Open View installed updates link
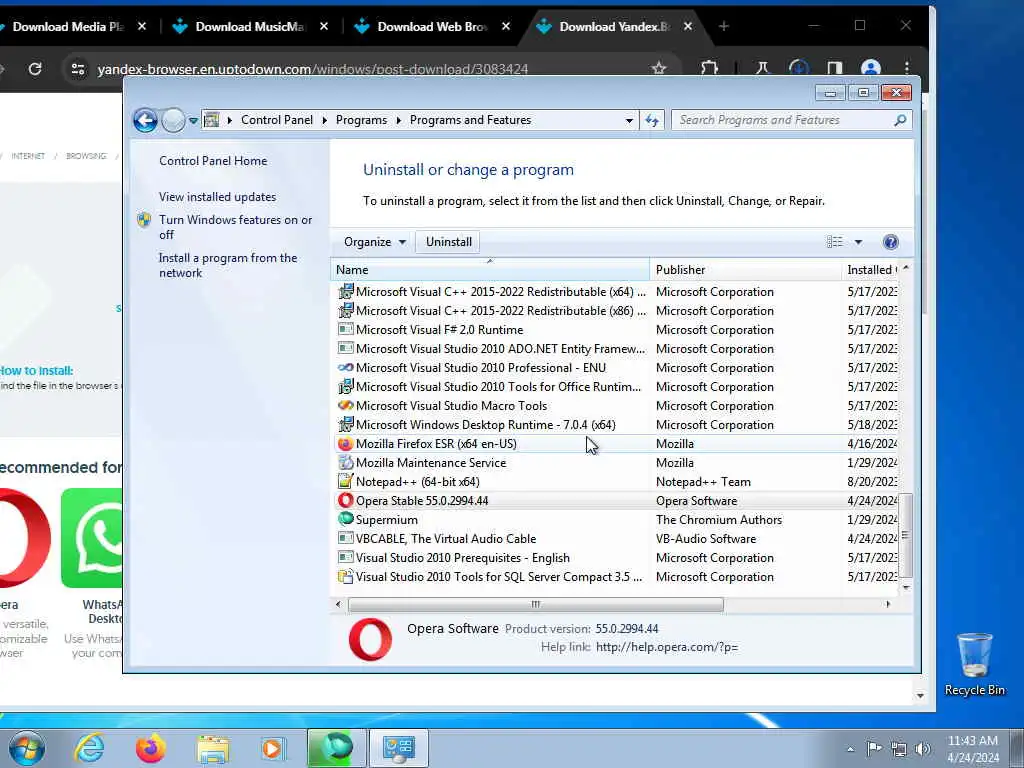Screen dimensions: 1024x768 [217, 197]
